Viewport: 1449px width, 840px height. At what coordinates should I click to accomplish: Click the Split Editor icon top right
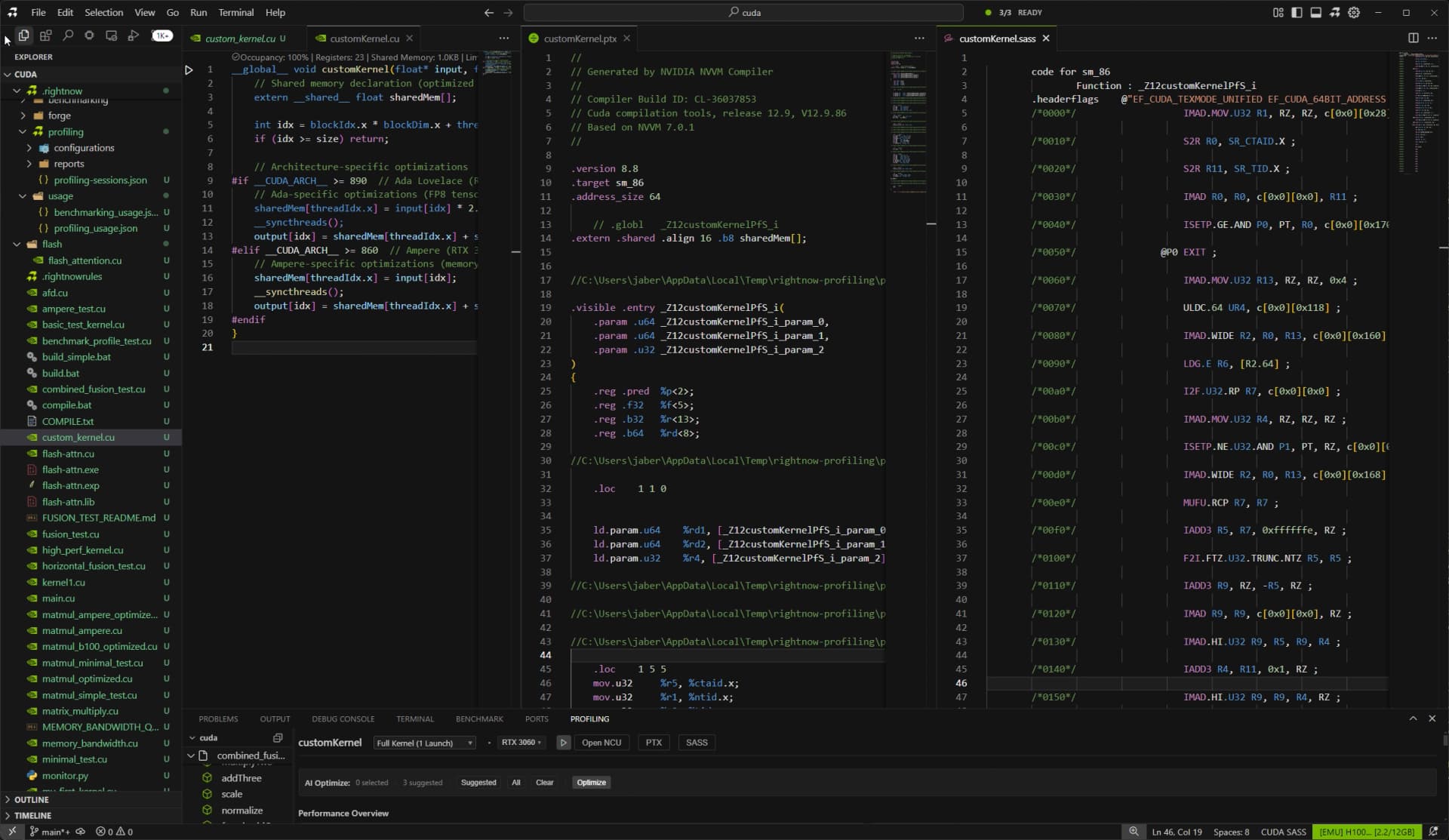1413,38
